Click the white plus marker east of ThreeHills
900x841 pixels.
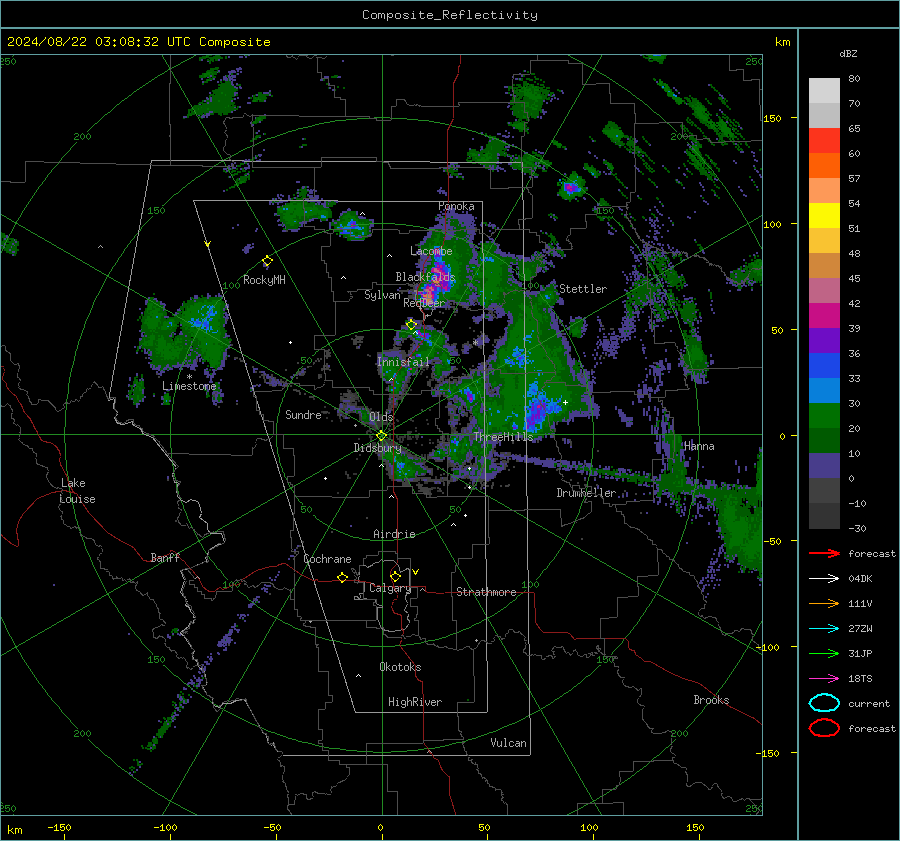pos(565,402)
